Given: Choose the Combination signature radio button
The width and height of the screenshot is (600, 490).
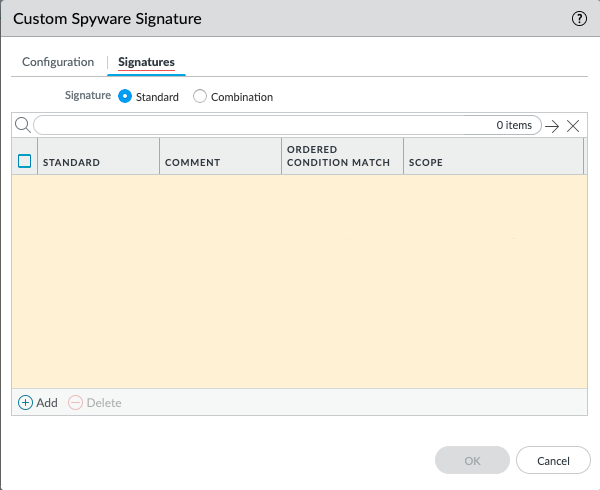Looking at the screenshot, I should (x=200, y=97).
